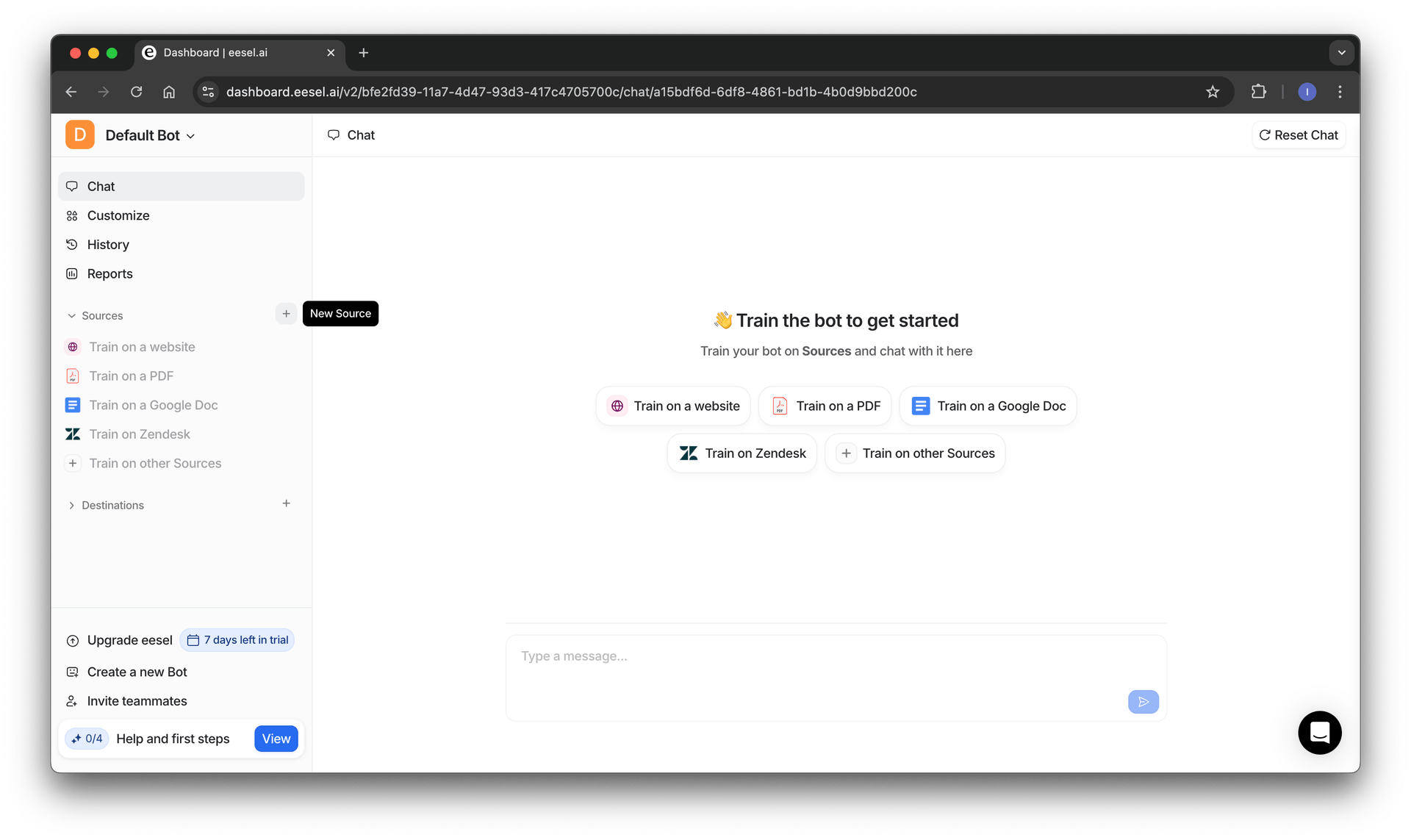The height and width of the screenshot is (840, 1411).
Task: Open the browser extensions puzzle icon
Action: [x=1259, y=92]
